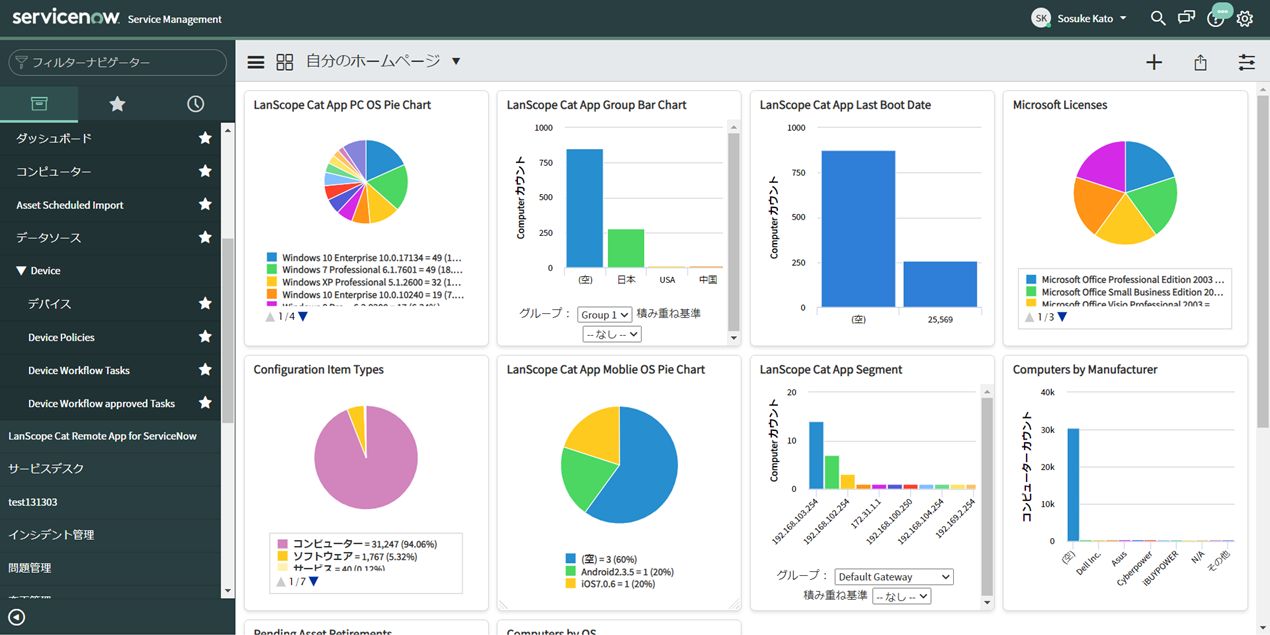Collapse the navigator with the bottom-left arrow
1270x635 pixels.
click(x=17, y=617)
